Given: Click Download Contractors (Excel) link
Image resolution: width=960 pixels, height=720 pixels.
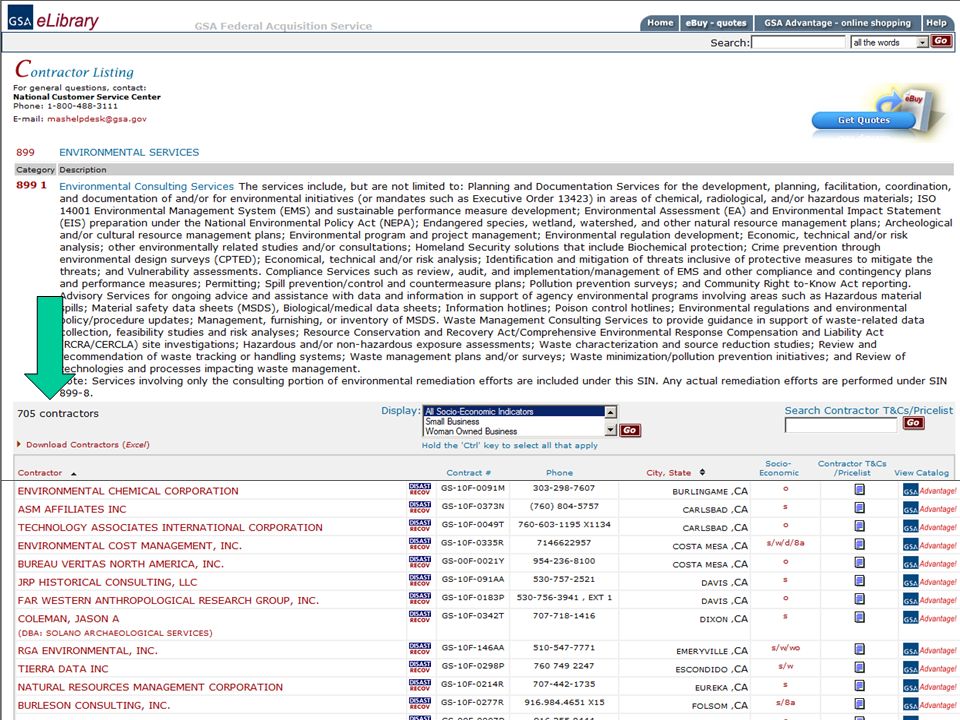Looking at the screenshot, I should (x=88, y=444).
